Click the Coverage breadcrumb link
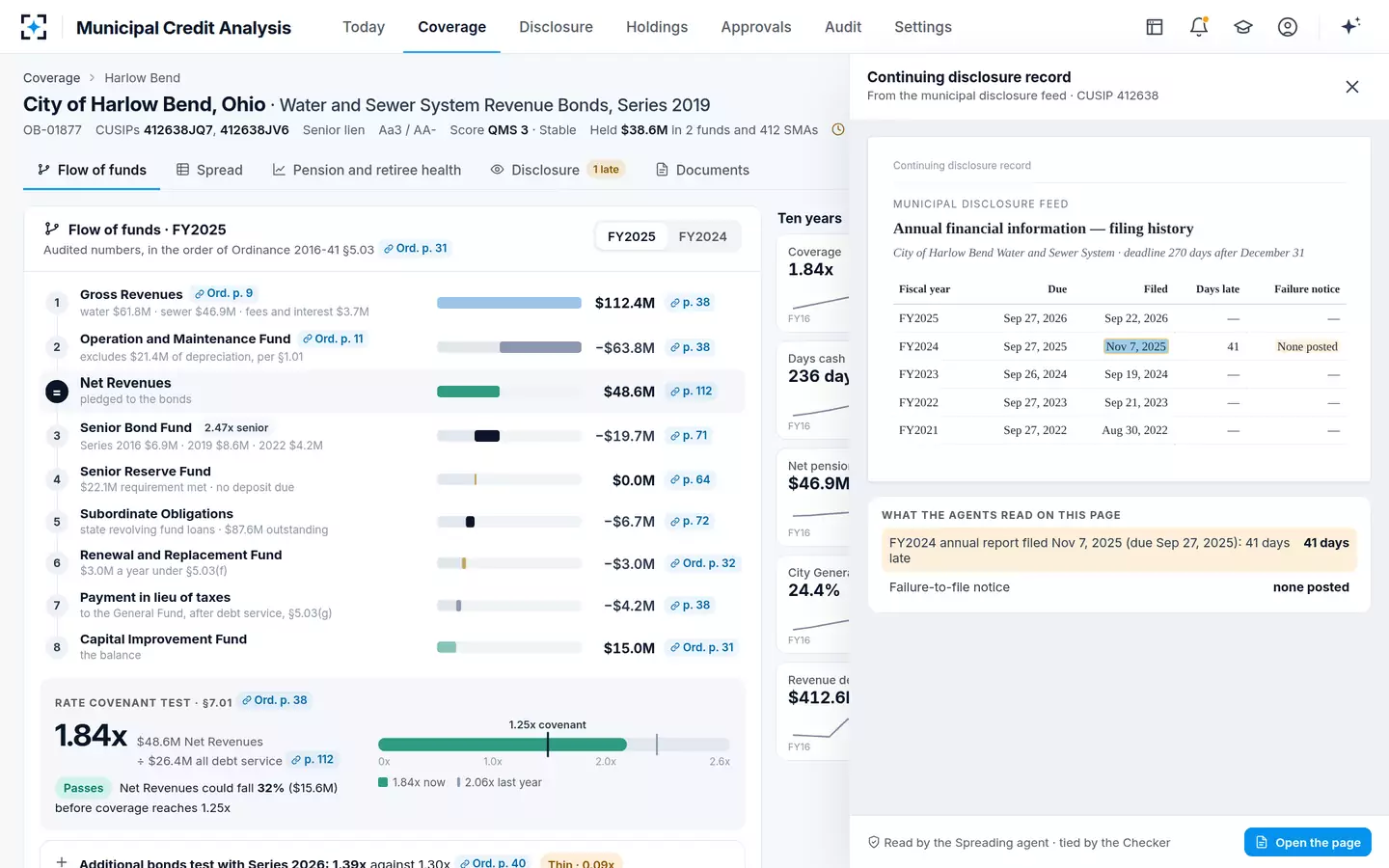This screenshot has width=1389, height=868. click(52, 78)
